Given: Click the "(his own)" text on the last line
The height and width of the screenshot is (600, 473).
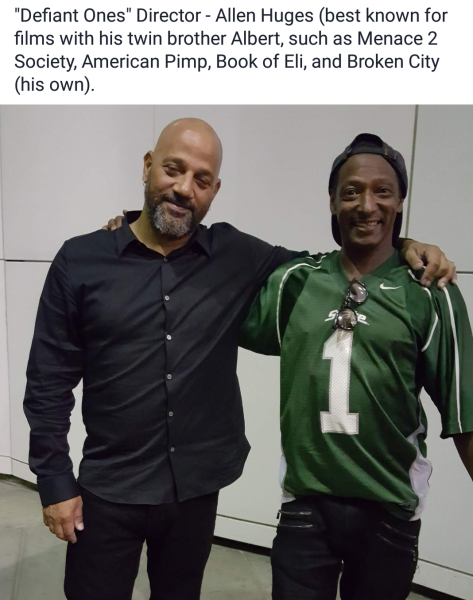Looking at the screenshot, I should coord(54,85).
